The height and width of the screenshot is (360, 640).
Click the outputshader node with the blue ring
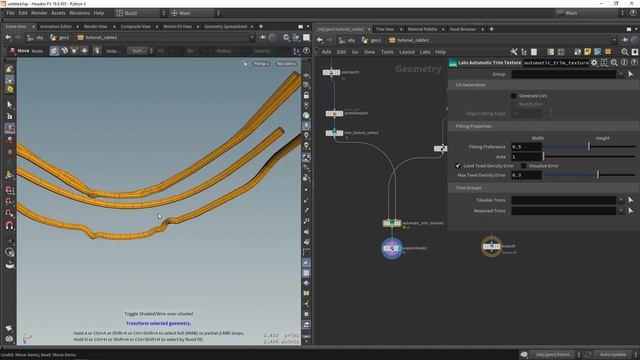[392, 248]
